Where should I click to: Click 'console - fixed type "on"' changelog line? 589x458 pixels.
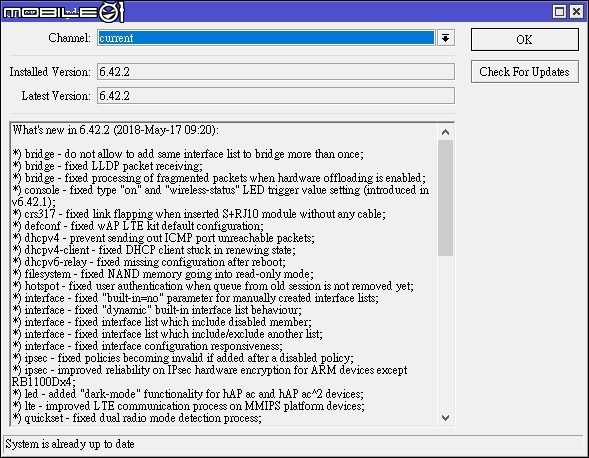tap(220, 196)
